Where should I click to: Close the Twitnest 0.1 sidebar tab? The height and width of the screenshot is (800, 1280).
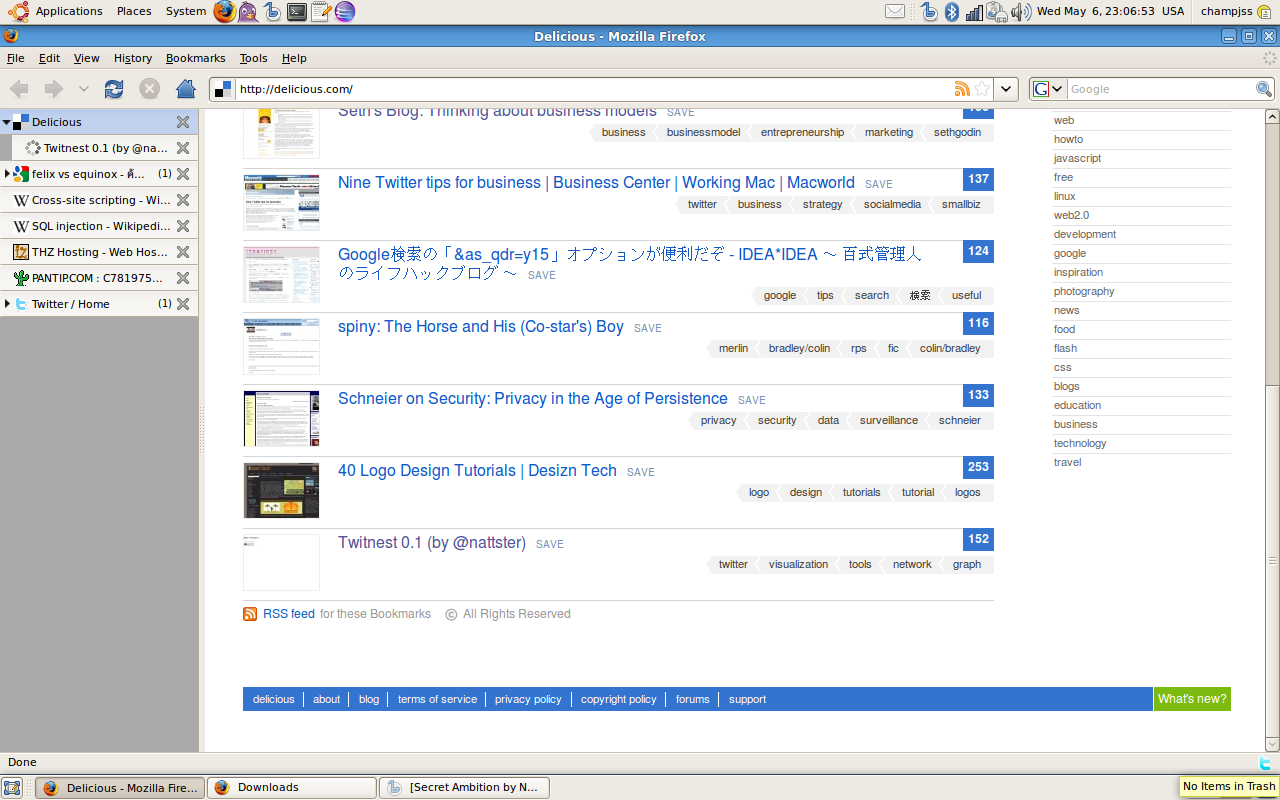pos(183,148)
